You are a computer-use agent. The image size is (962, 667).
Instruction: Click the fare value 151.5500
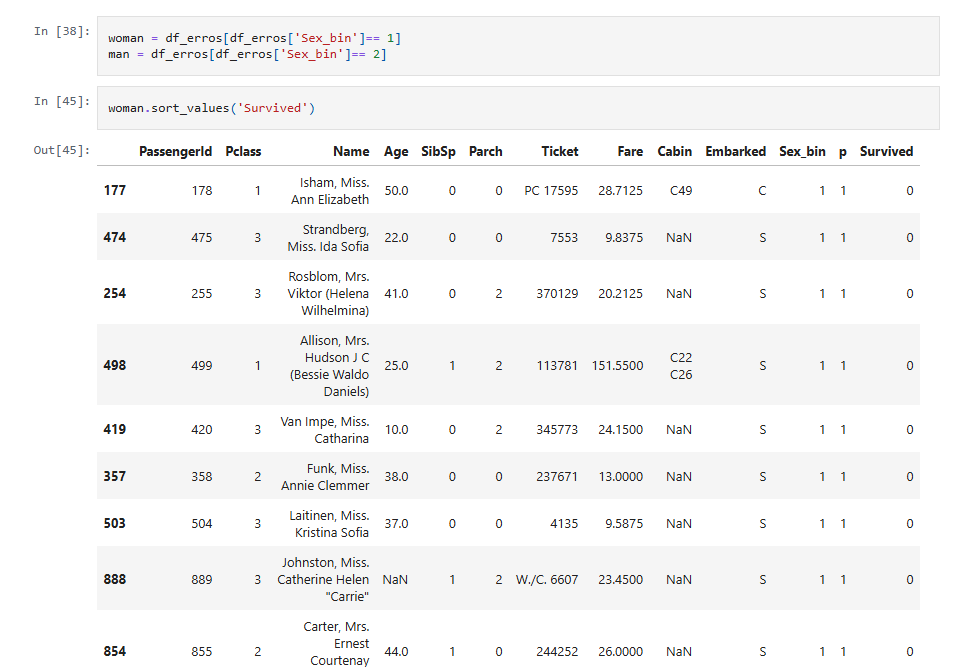[617, 366]
